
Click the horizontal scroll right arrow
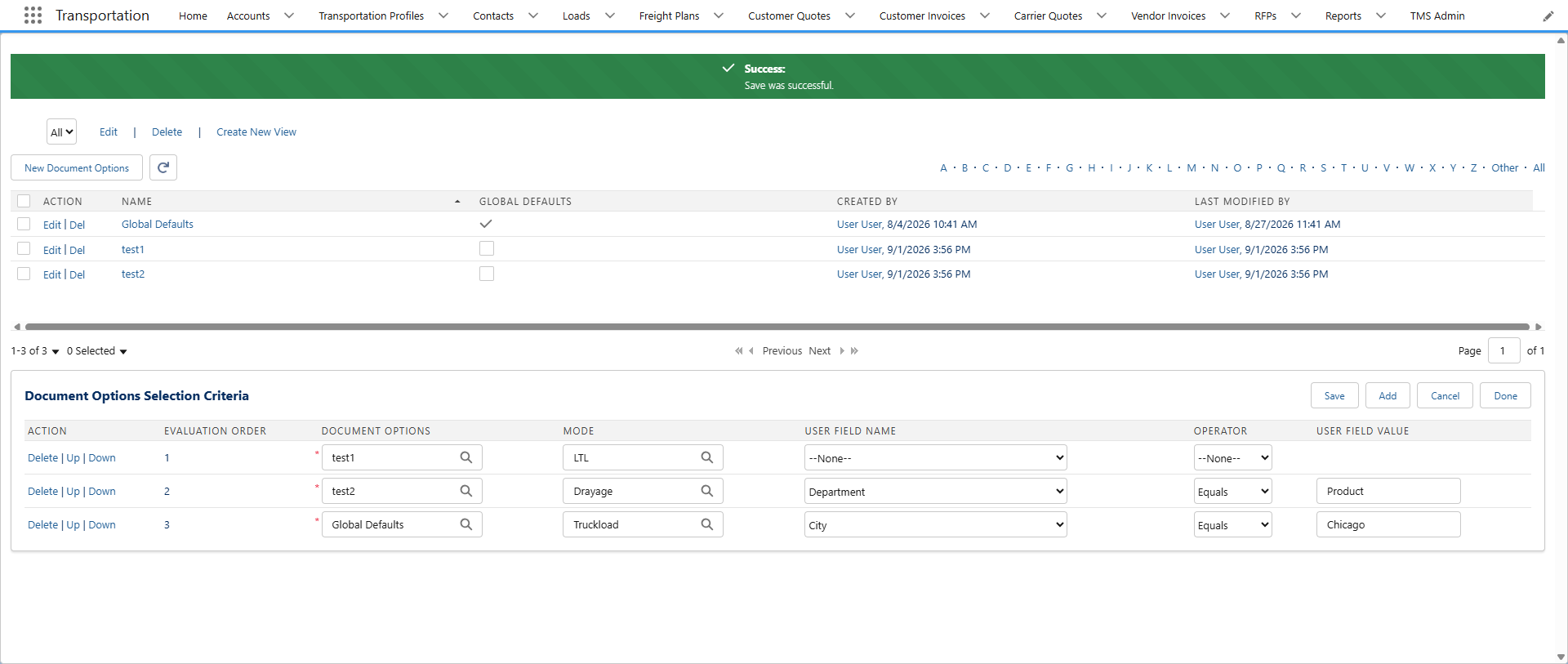[x=1539, y=327]
